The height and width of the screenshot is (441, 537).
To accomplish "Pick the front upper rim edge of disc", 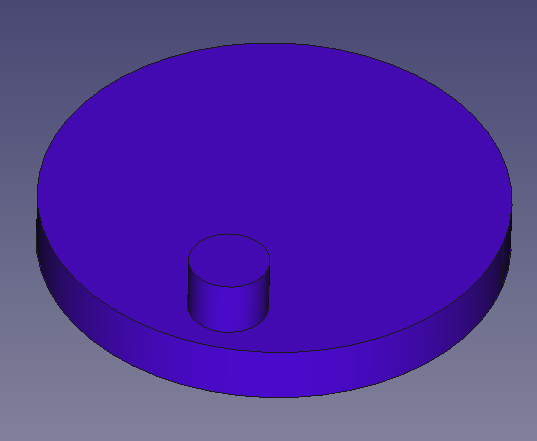I will (x=274, y=352).
